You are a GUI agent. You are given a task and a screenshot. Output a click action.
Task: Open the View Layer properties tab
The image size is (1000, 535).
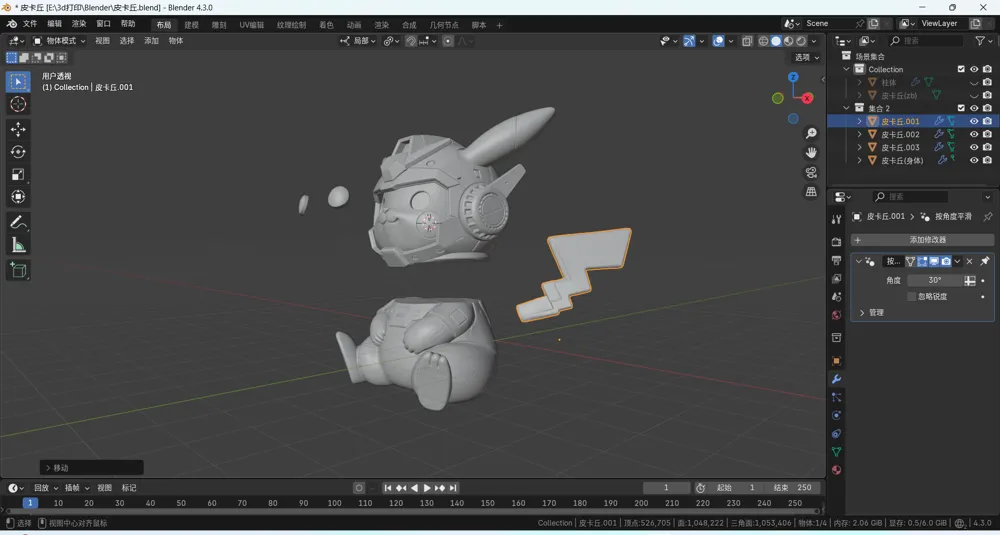[x=836, y=279]
